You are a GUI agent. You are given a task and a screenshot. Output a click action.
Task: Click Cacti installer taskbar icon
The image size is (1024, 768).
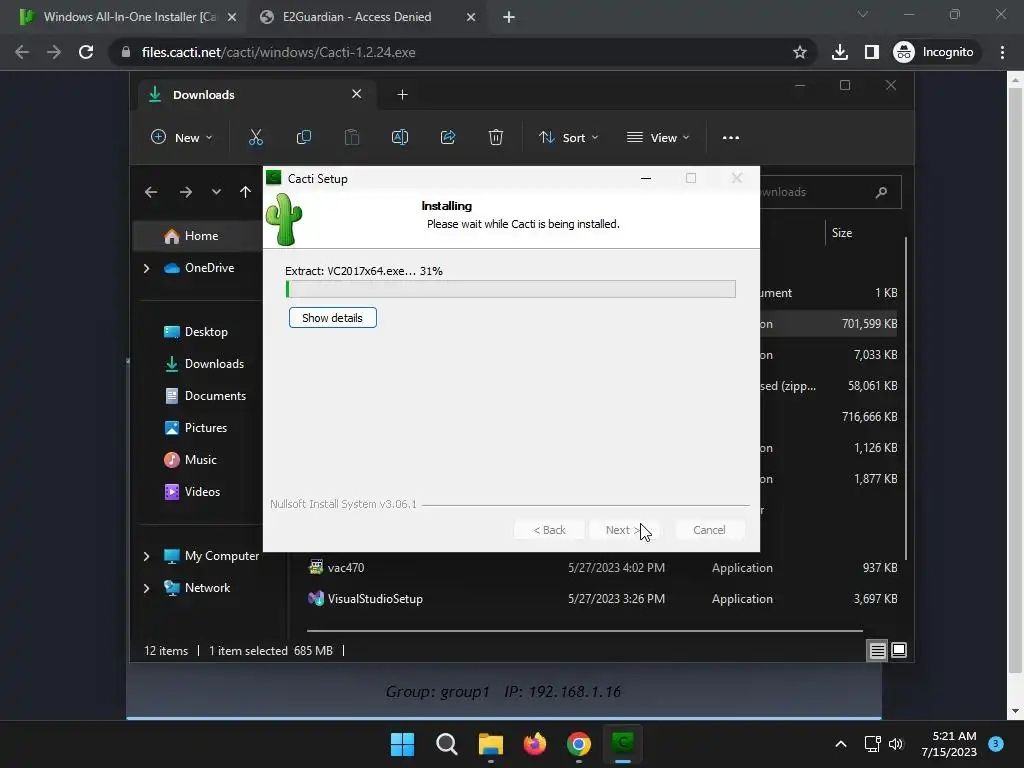coord(623,744)
